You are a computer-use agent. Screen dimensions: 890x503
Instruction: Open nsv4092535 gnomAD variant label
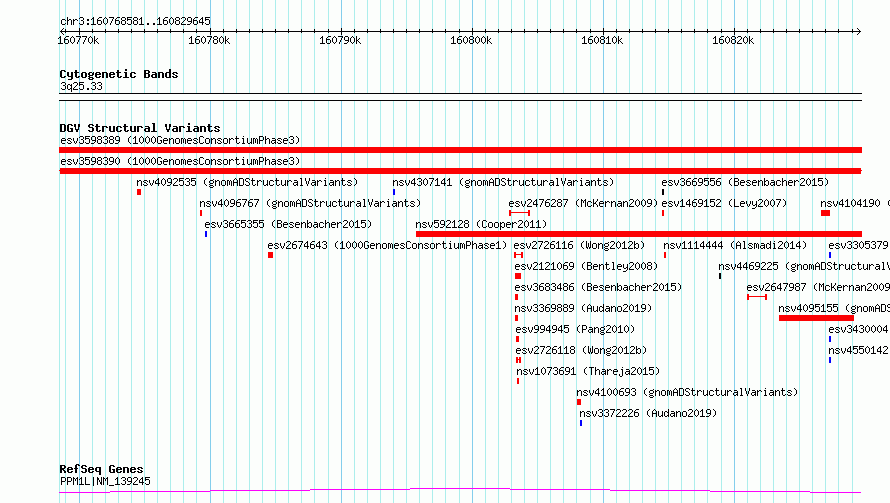pyautogui.click(x=247, y=182)
